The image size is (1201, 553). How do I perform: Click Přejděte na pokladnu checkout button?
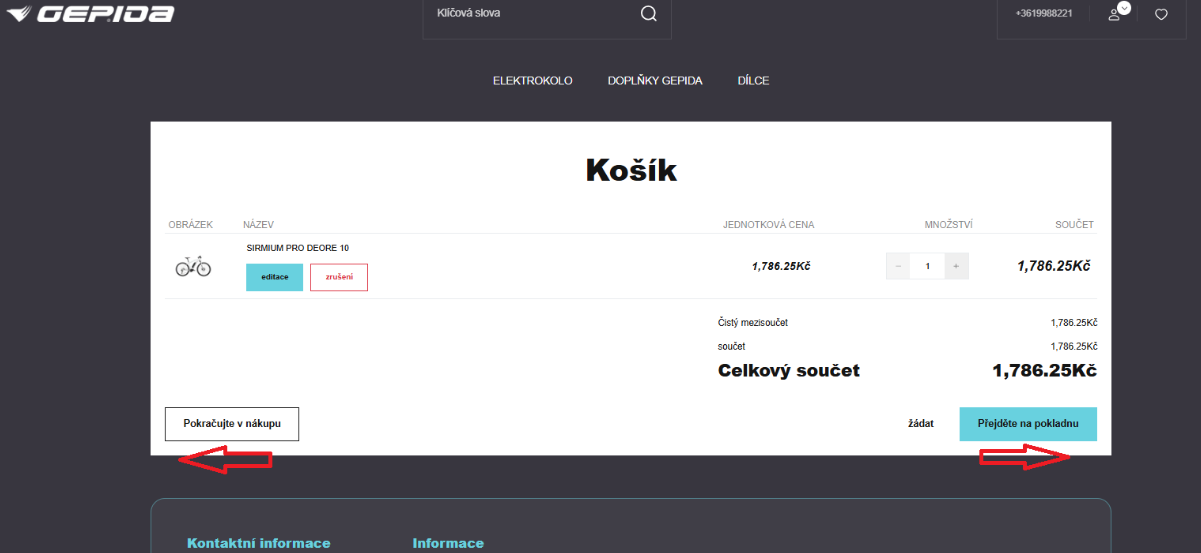[1027, 424]
